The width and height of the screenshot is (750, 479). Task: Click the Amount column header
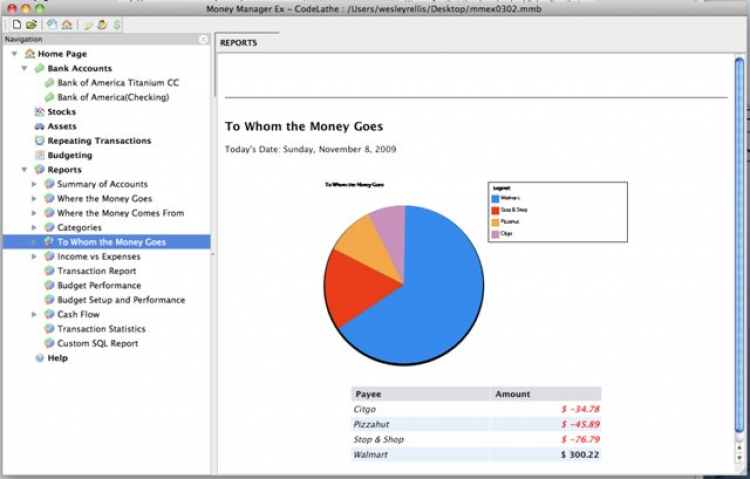[x=546, y=394]
